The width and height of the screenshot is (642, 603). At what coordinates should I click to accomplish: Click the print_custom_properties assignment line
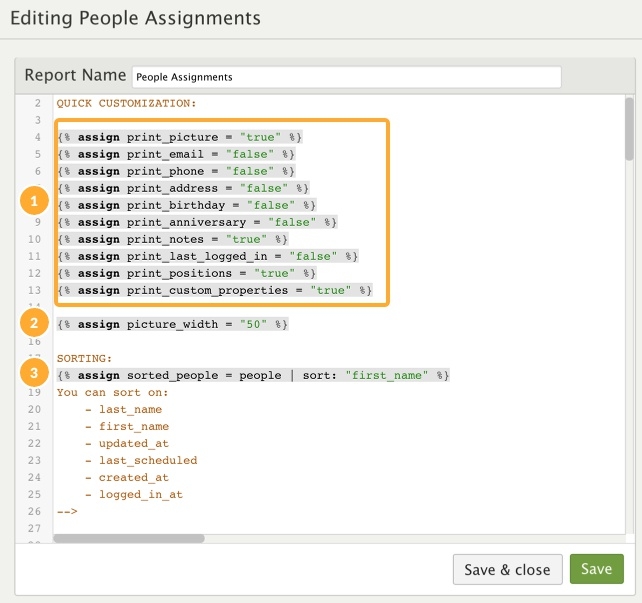215,290
